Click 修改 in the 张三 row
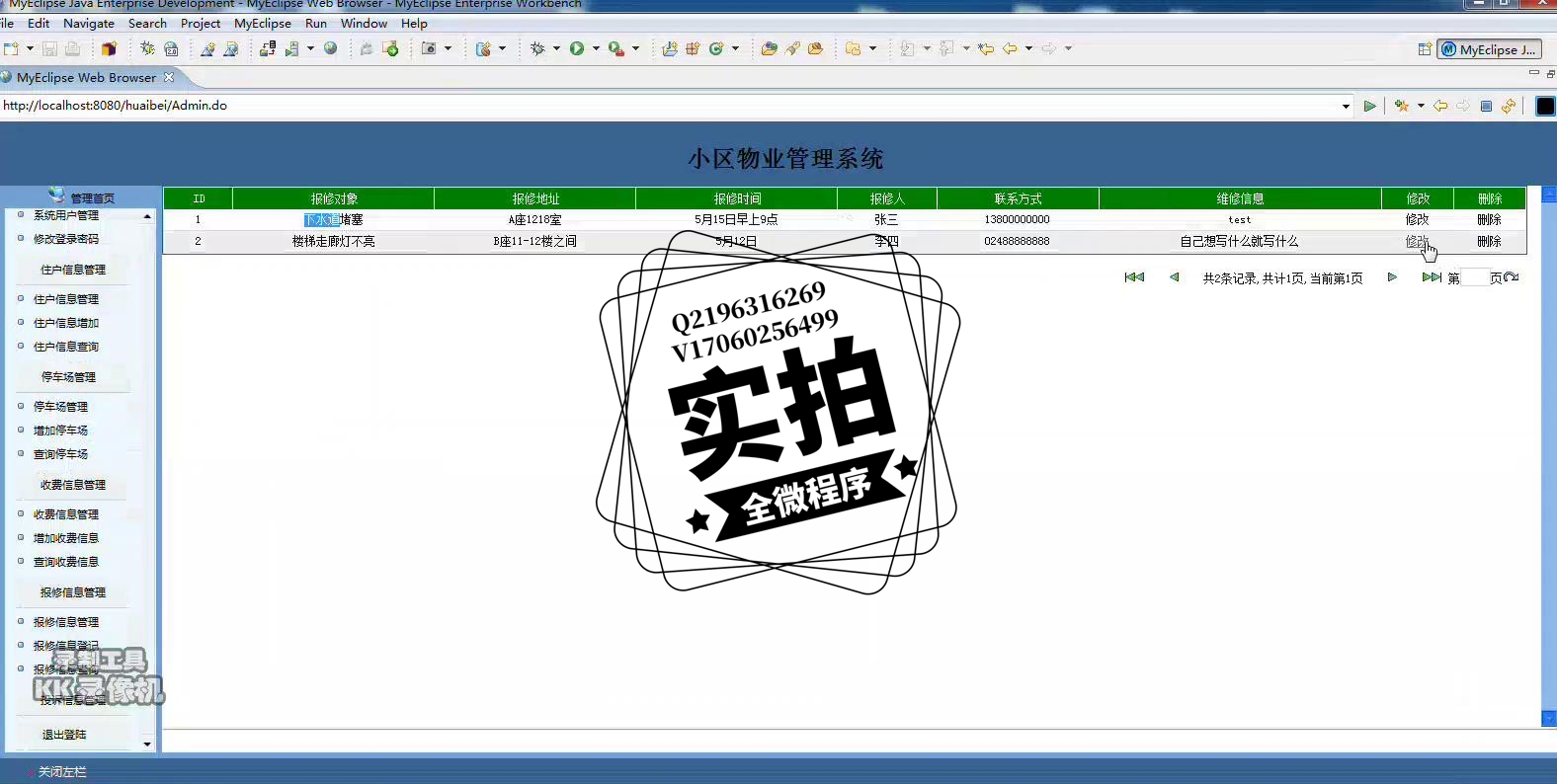1557x784 pixels. (1418, 219)
